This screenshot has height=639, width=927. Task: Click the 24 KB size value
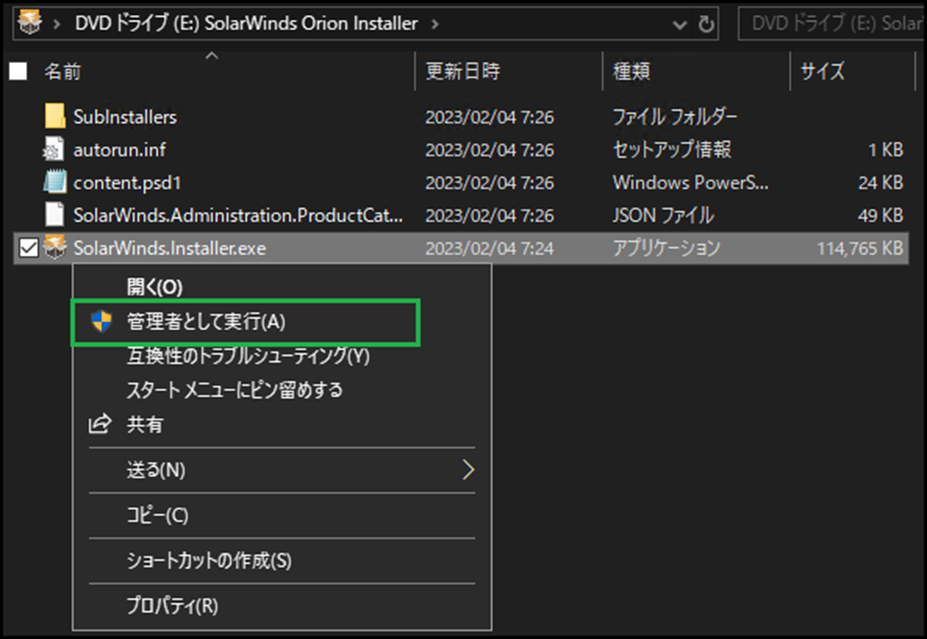880,183
